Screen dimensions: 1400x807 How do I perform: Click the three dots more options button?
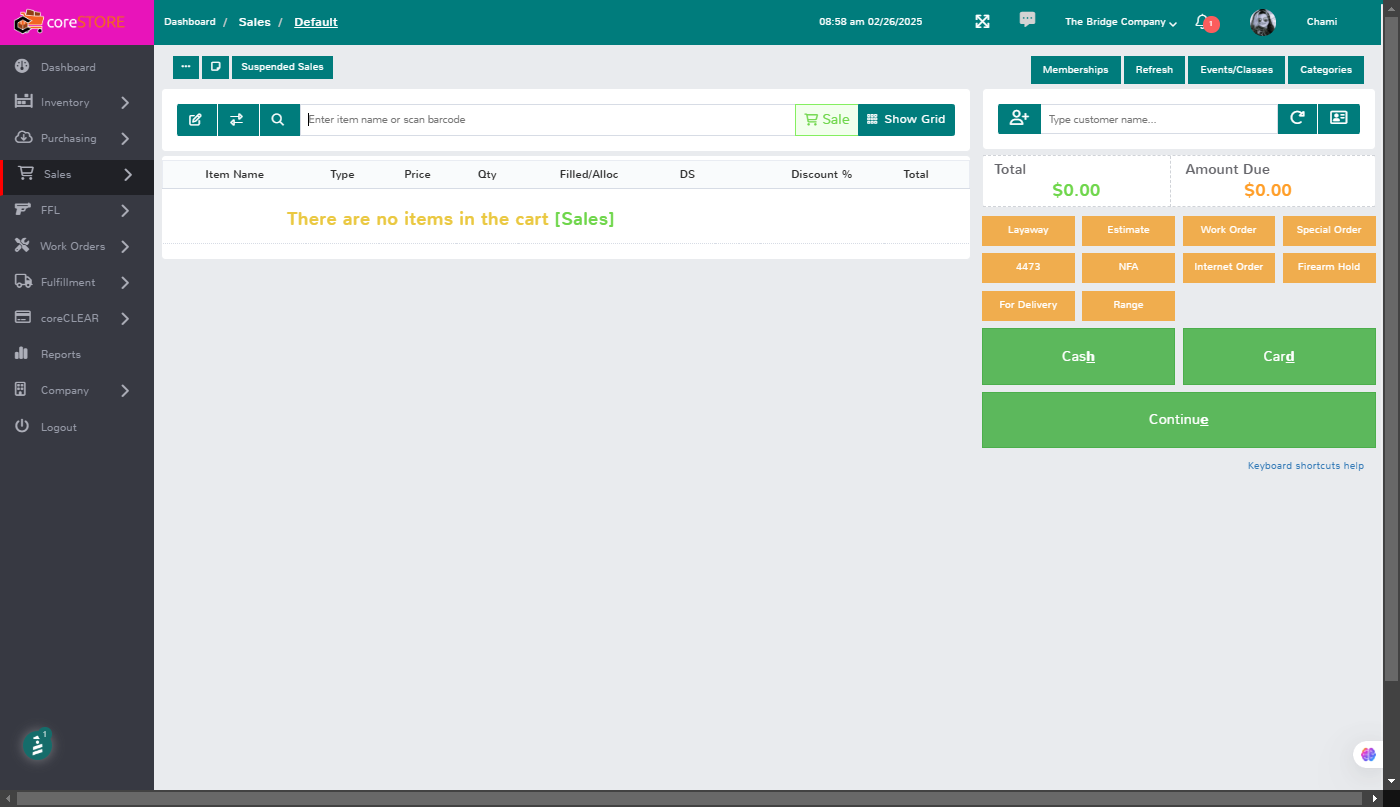[x=186, y=67]
